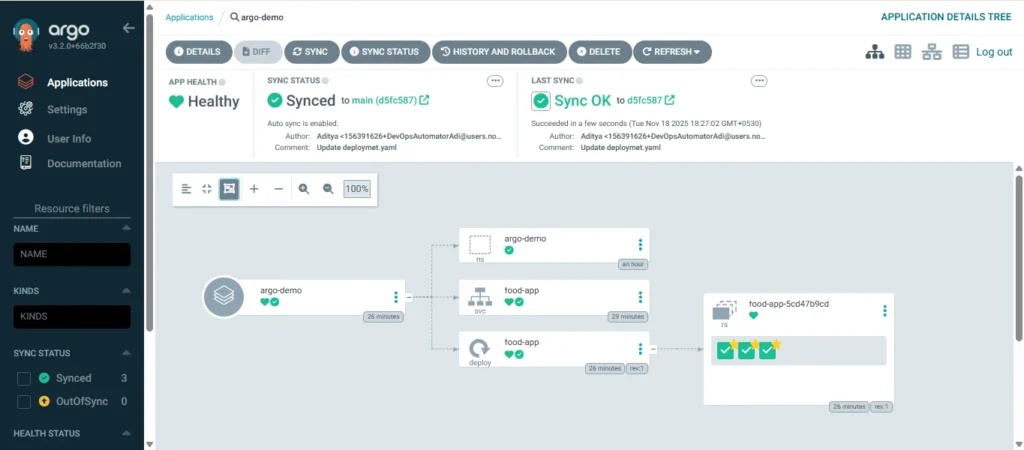1024x450 pixels.
Task: Toggle the highlighted group nodes button
Action: [x=229, y=189]
